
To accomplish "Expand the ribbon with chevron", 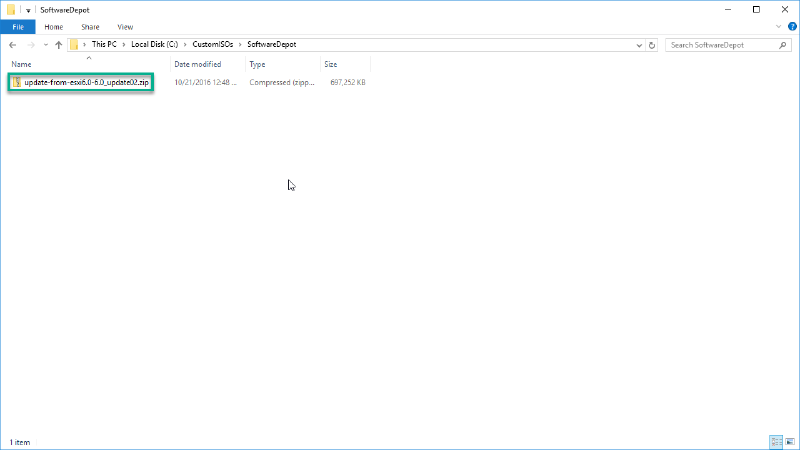I will tap(779, 27).
